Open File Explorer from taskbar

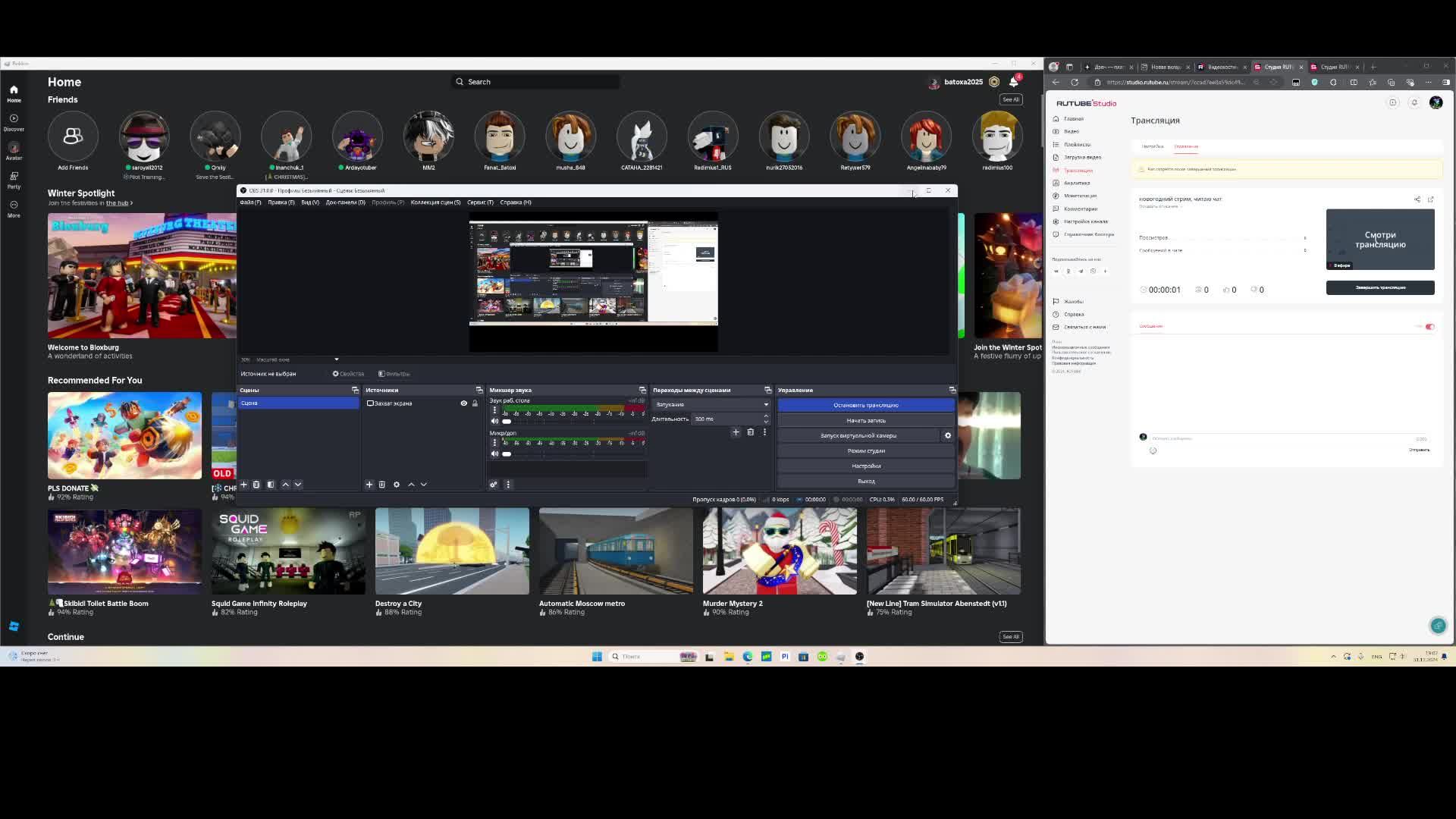pos(729,657)
